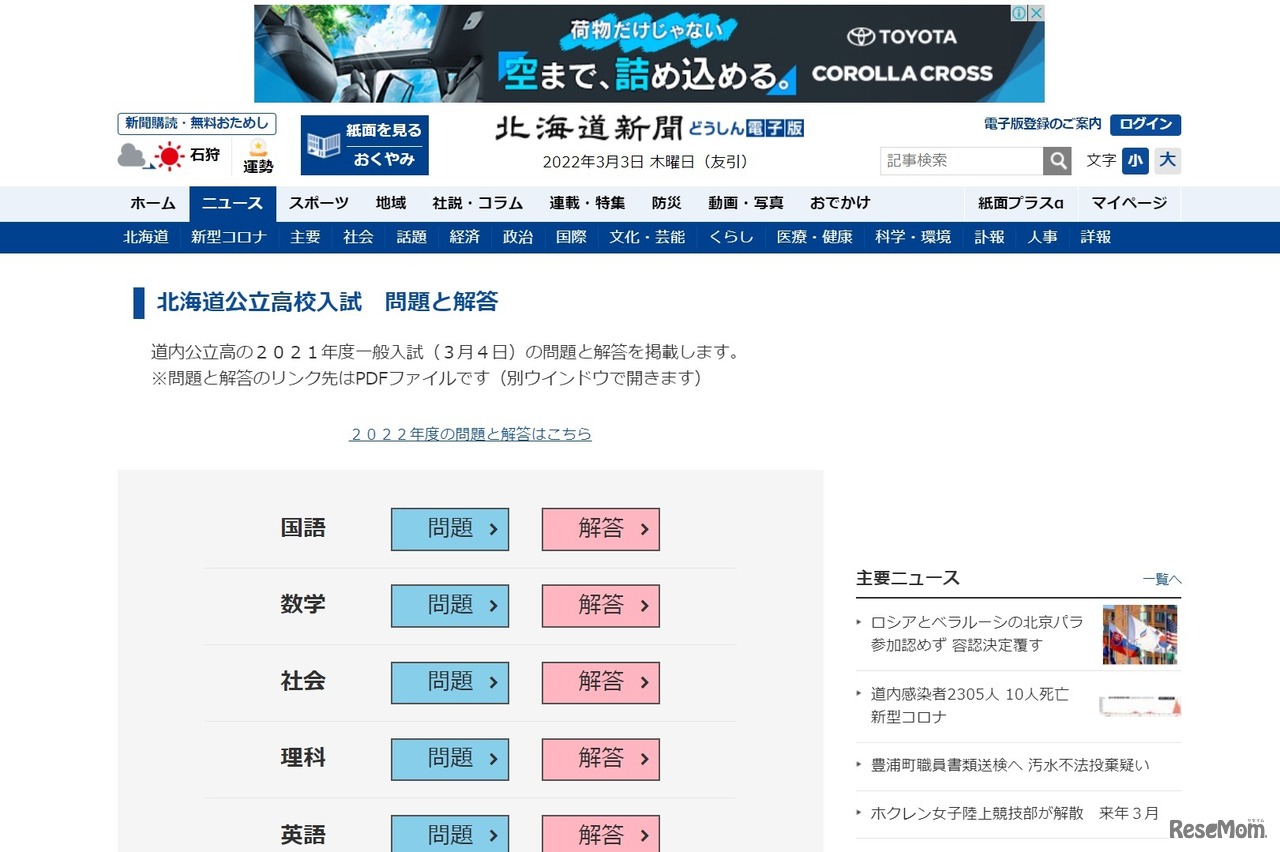
Task: Toggle 大 large font size
Action: (1166, 160)
